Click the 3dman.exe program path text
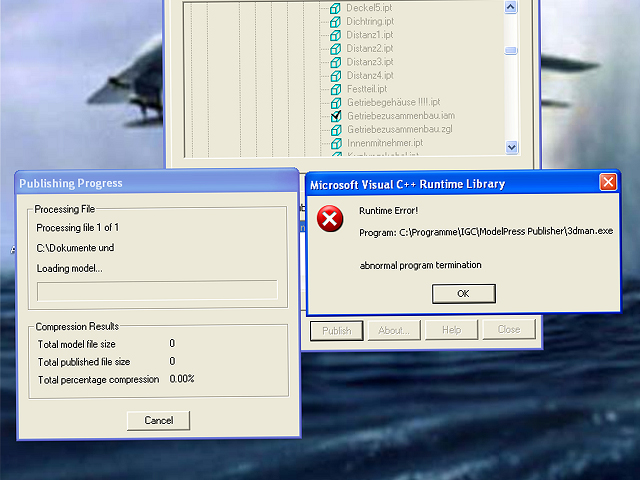 coord(486,231)
